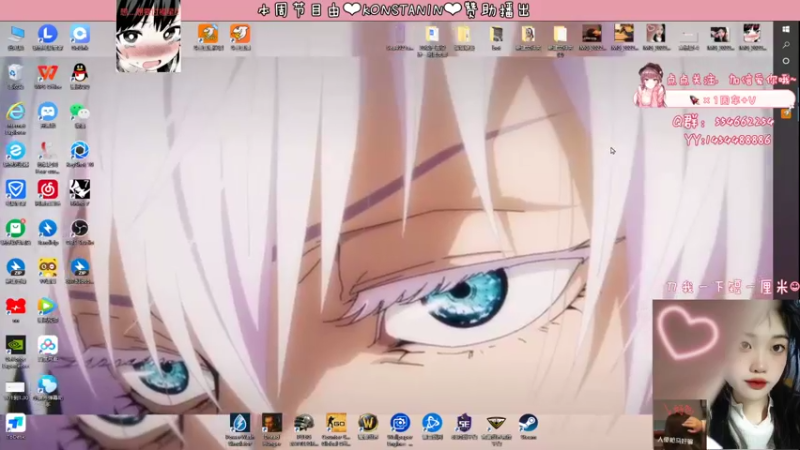The image size is (800, 450).
Task: Open the green shopping bag icon
Action: (x=16, y=229)
